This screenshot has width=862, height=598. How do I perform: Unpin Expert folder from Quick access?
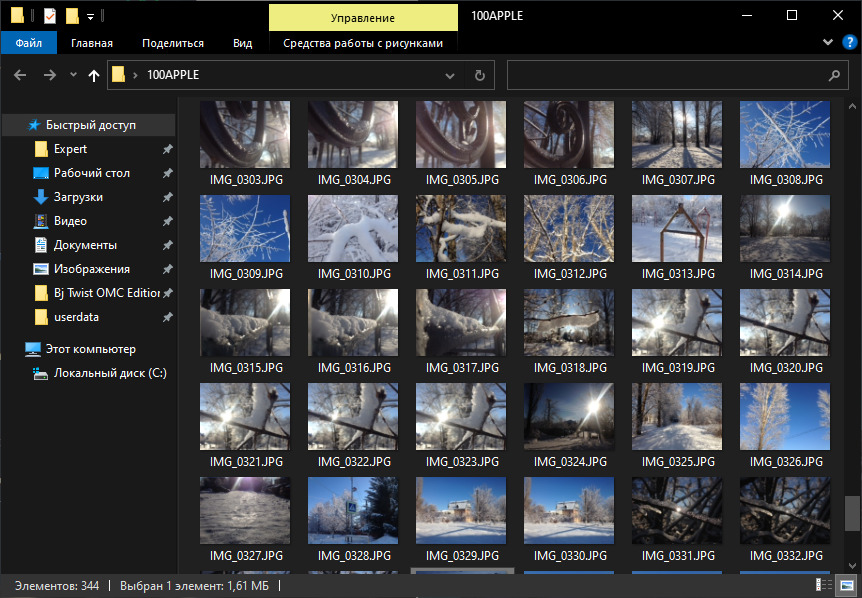coord(167,149)
